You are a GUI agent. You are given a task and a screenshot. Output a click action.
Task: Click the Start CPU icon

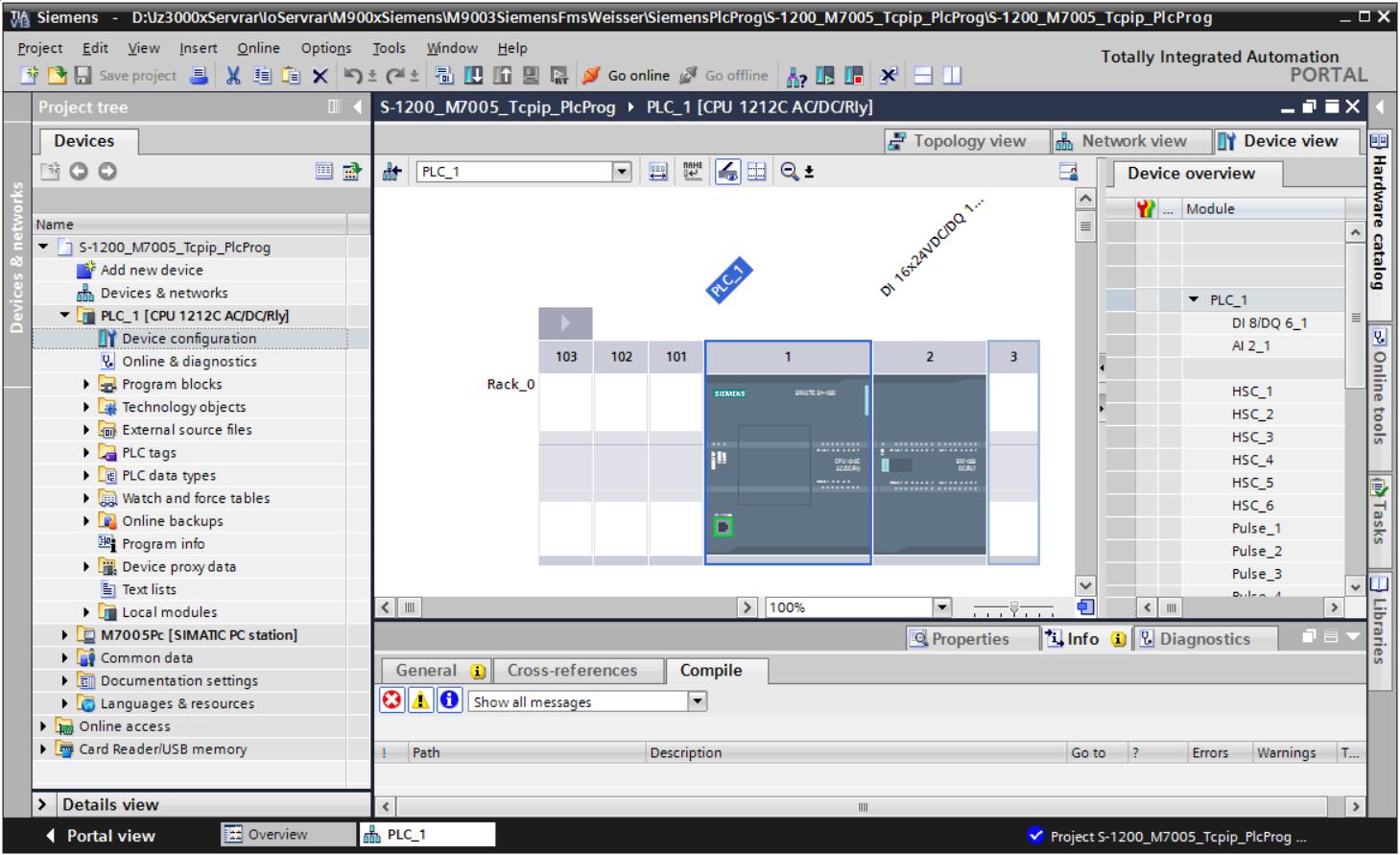tap(824, 76)
